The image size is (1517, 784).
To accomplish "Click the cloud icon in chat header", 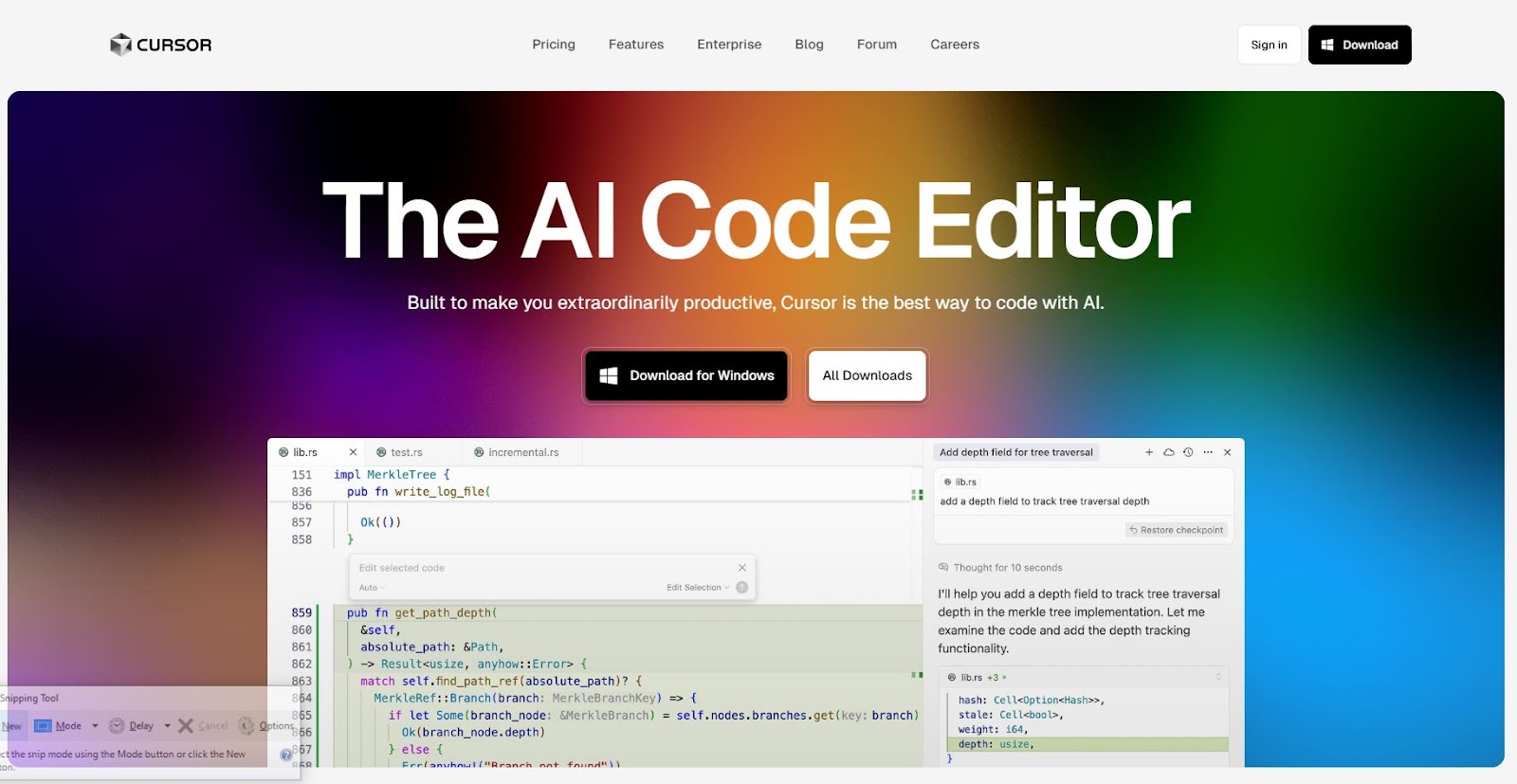I will coord(1169,452).
